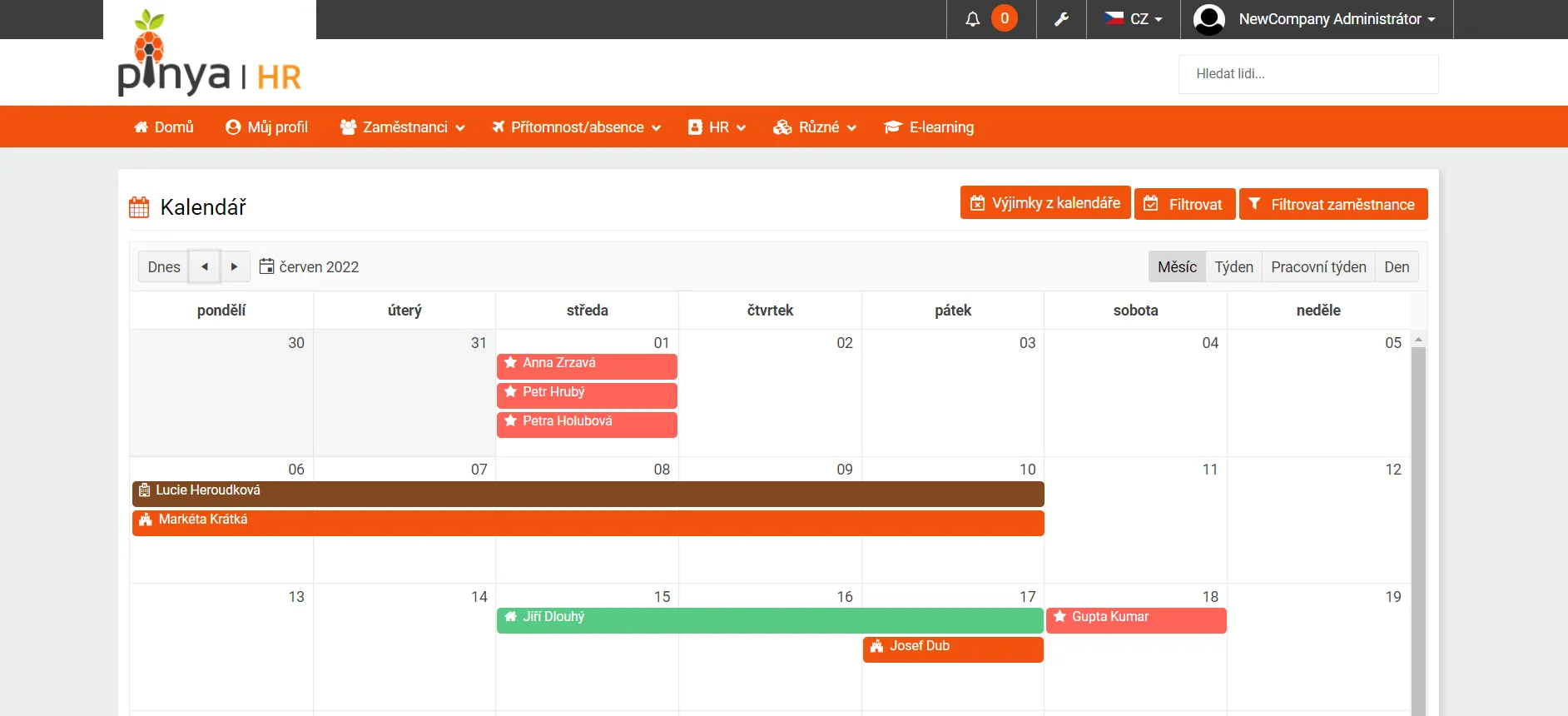Open the CZ language dropdown

[x=1134, y=19]
